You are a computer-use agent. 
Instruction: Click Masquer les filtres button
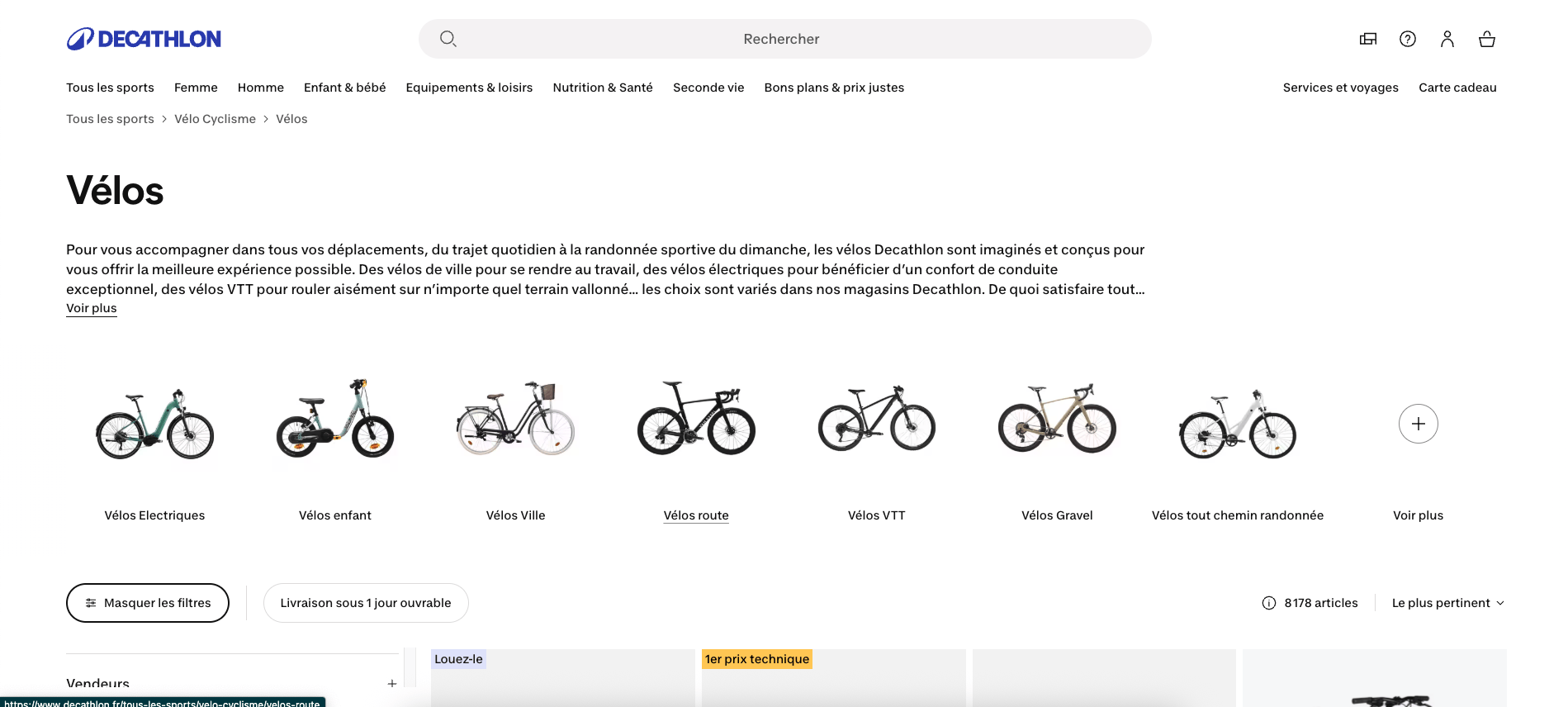tap(148, 603)
